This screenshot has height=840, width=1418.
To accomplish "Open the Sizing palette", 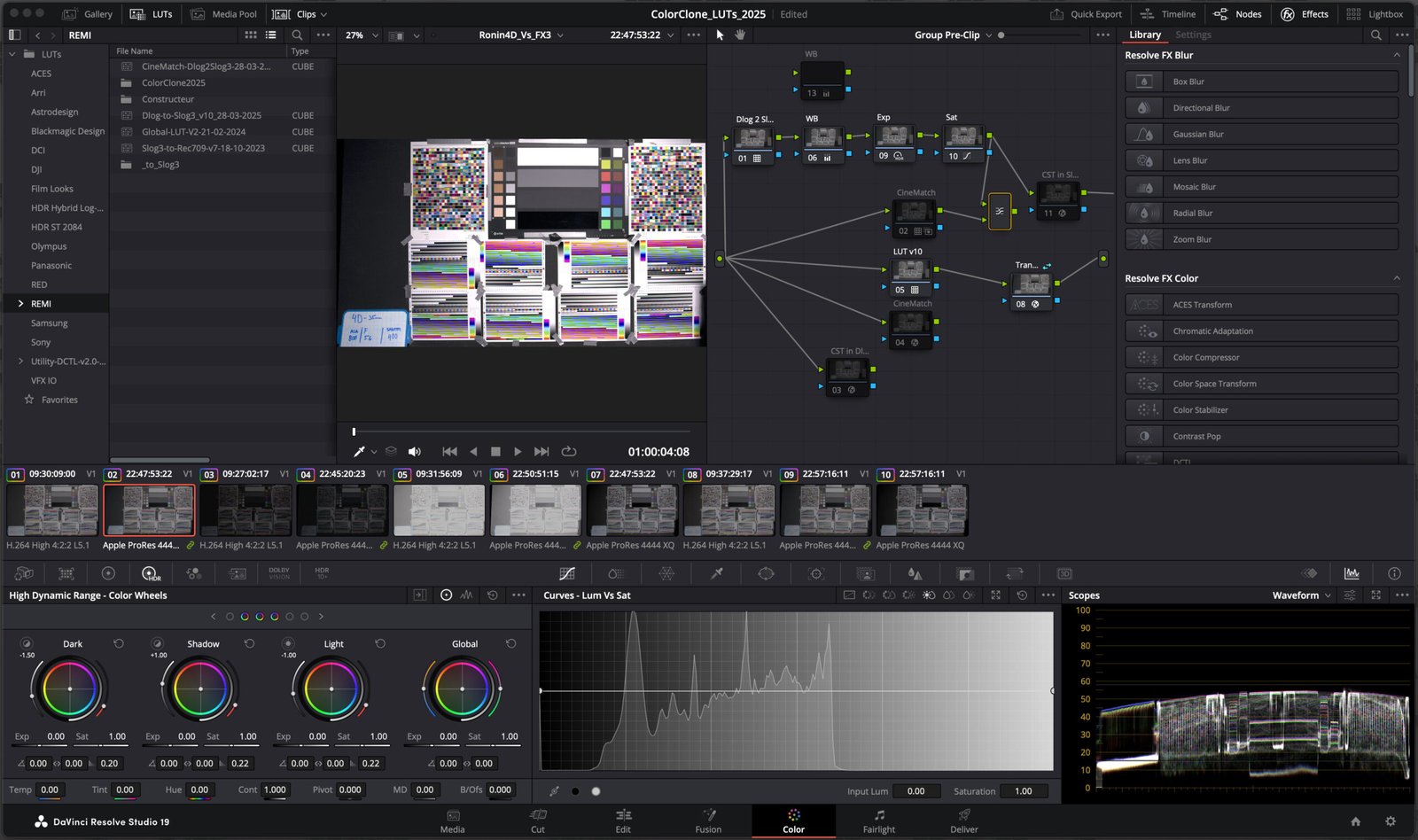I will (x=1015, y=573).
